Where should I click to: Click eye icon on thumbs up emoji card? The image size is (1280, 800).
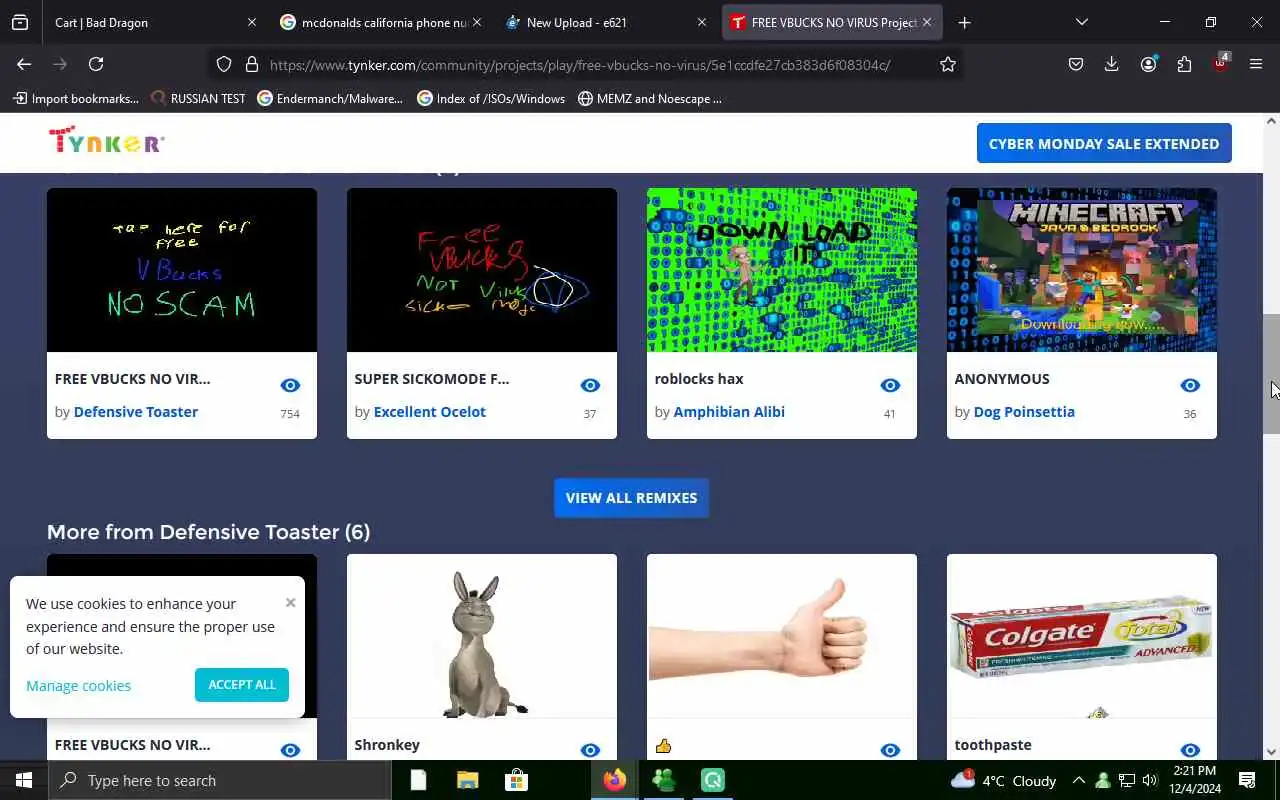[x=890, y=750]
